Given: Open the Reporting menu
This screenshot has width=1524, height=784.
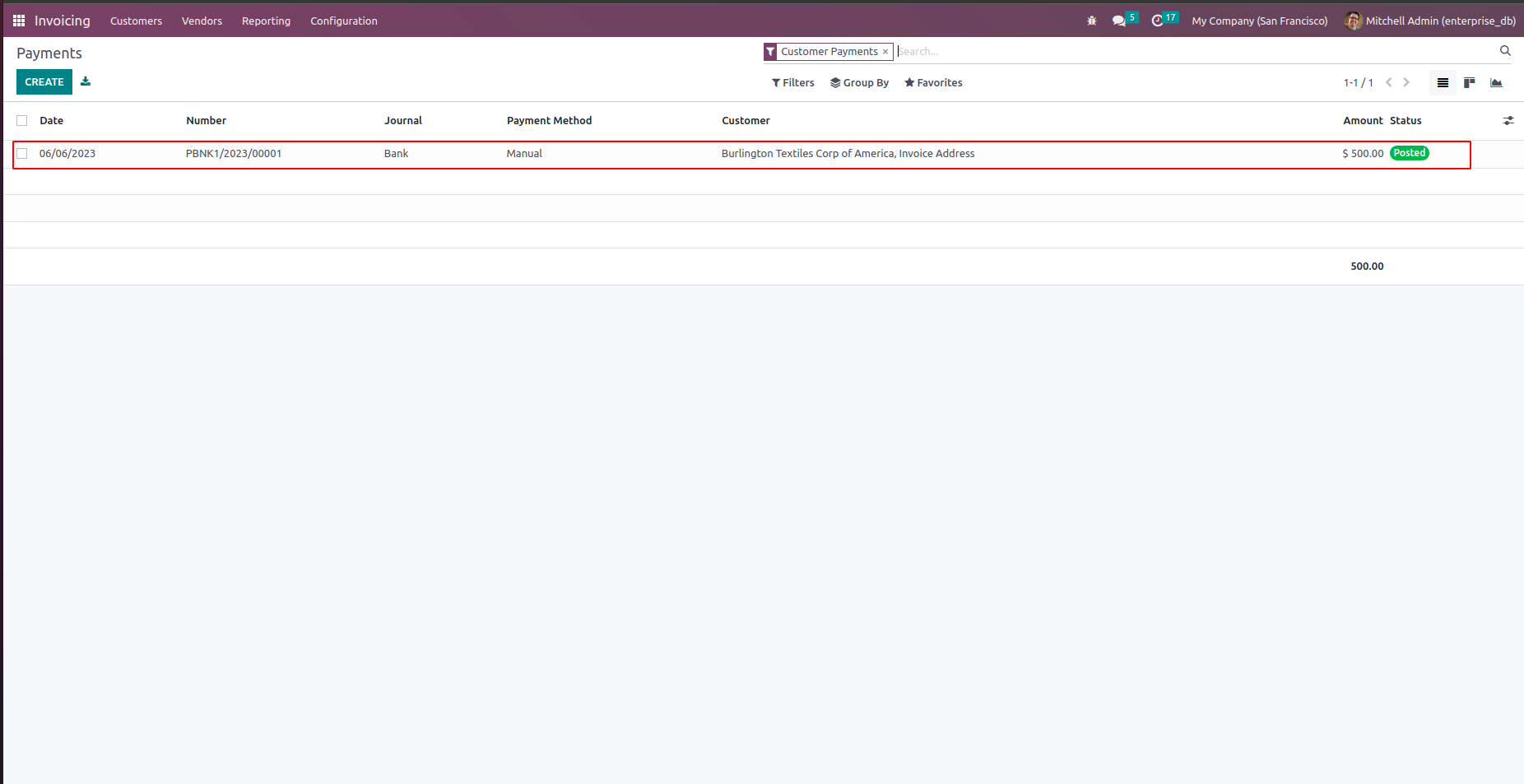Looking at the screenshot, I should [x=266, y=21].
